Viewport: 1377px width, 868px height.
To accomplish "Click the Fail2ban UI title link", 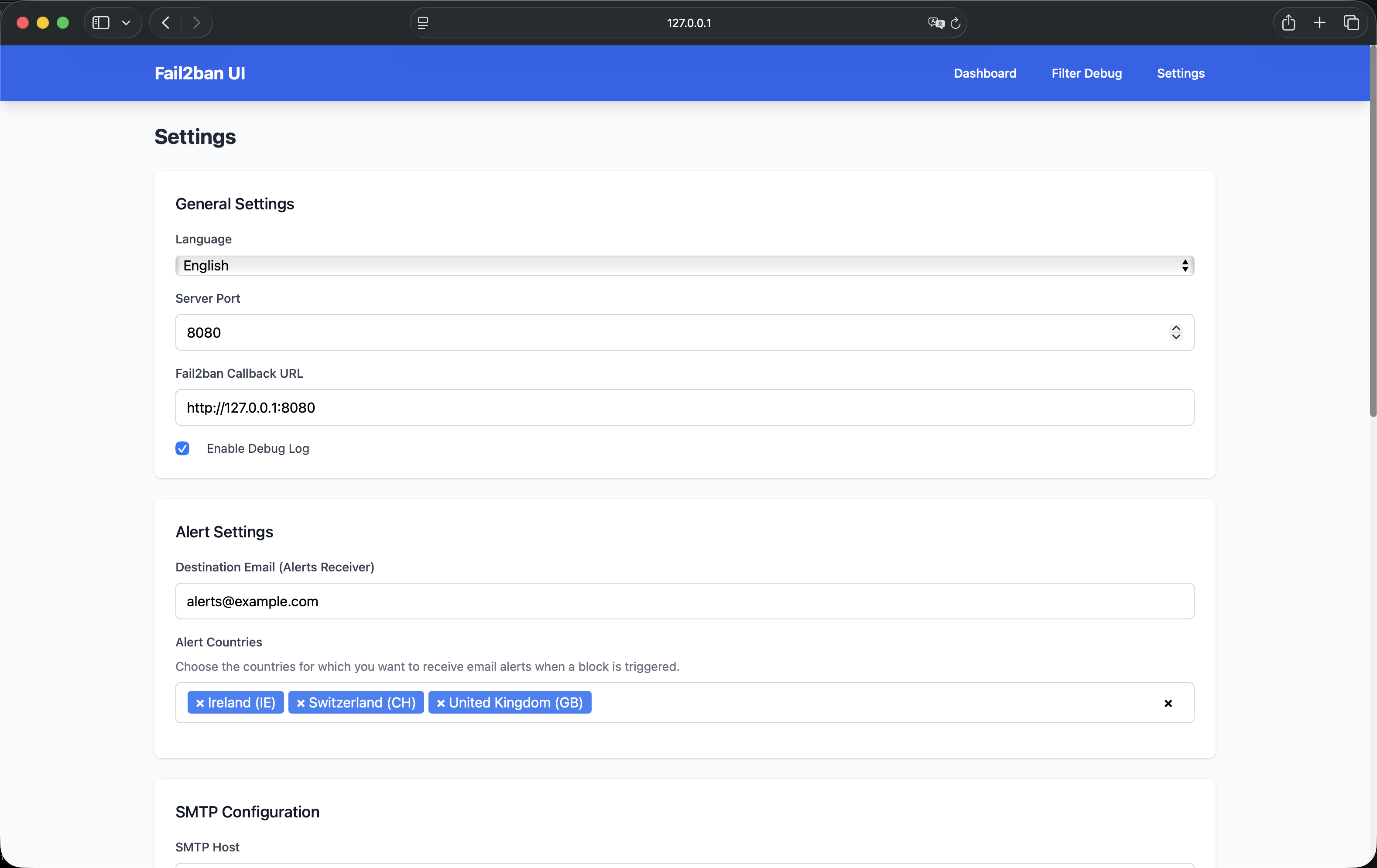I will [199, 73].
